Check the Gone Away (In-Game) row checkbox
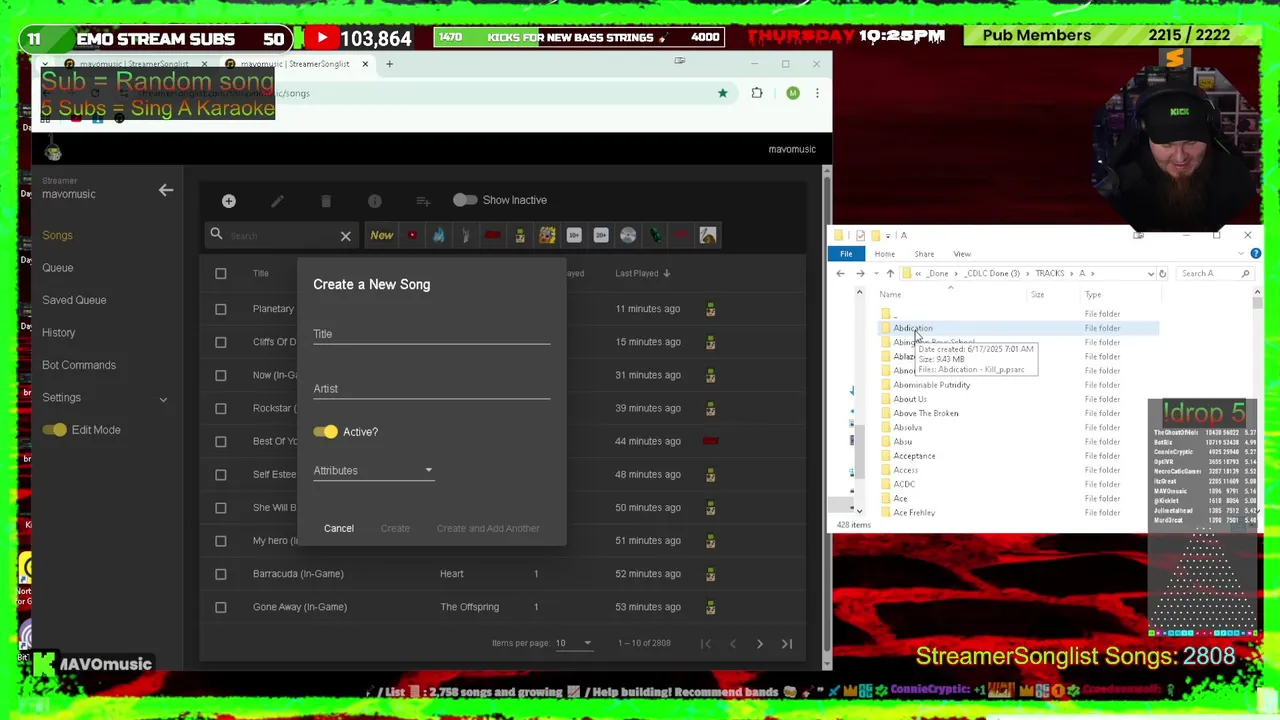1280x720 pixels. point(221,607)
